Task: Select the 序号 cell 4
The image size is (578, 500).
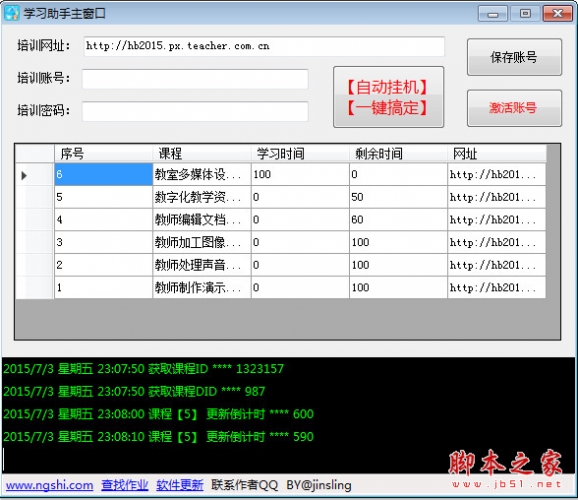Action: coord(104,220)
